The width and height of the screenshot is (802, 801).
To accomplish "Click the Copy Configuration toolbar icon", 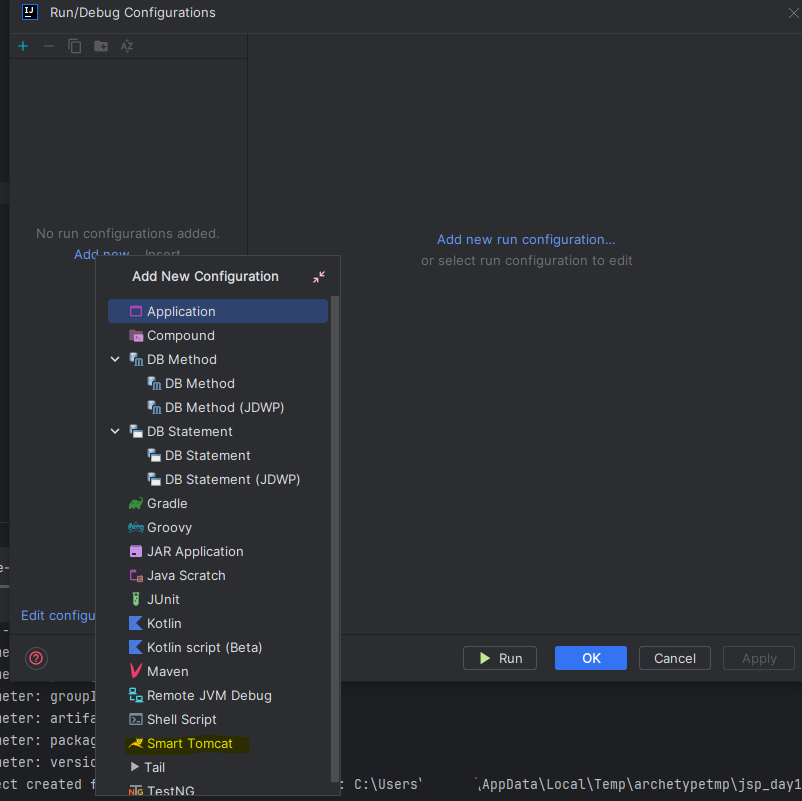I will point(75,46).
